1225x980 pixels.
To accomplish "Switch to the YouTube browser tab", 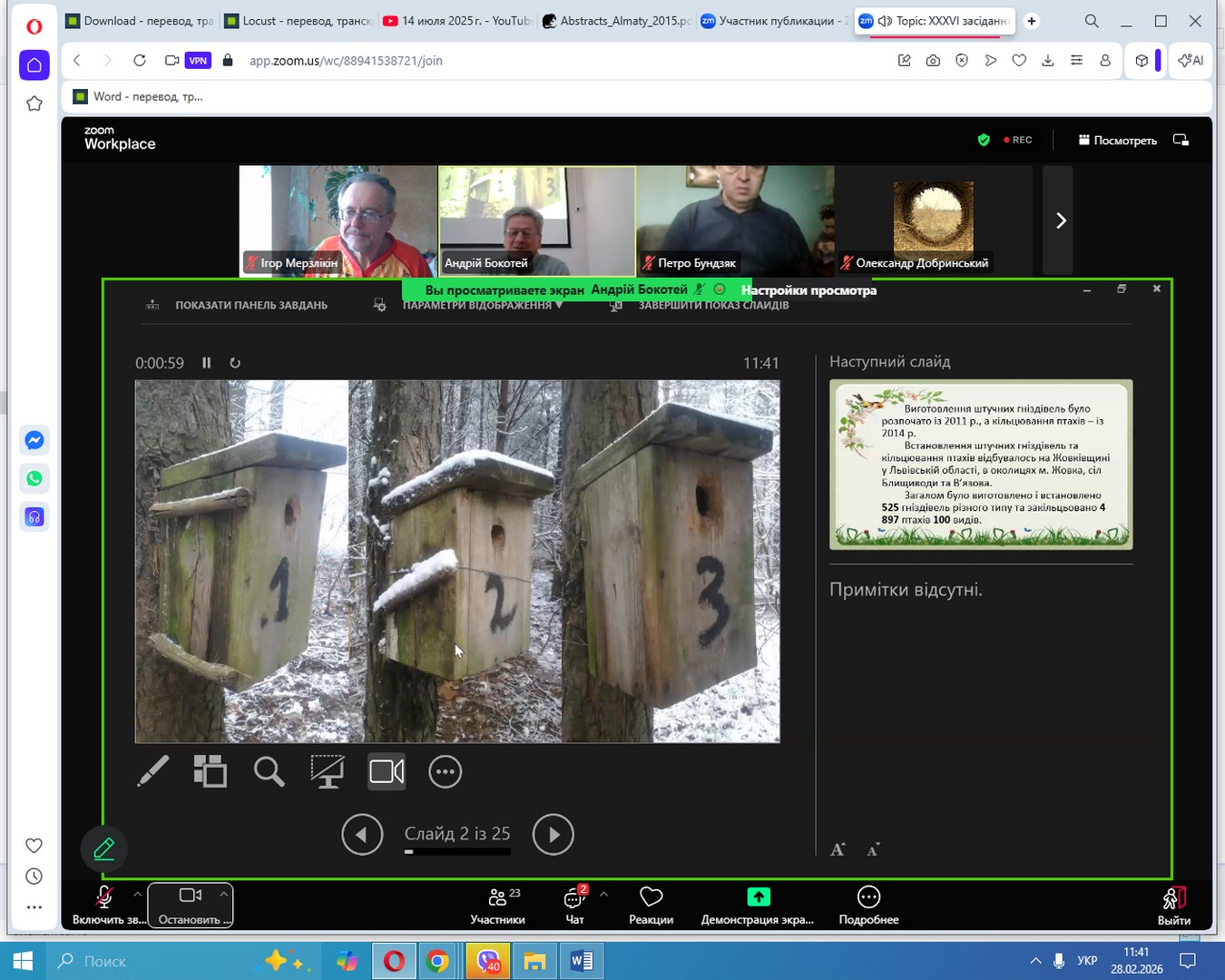I will coord(456,21).
